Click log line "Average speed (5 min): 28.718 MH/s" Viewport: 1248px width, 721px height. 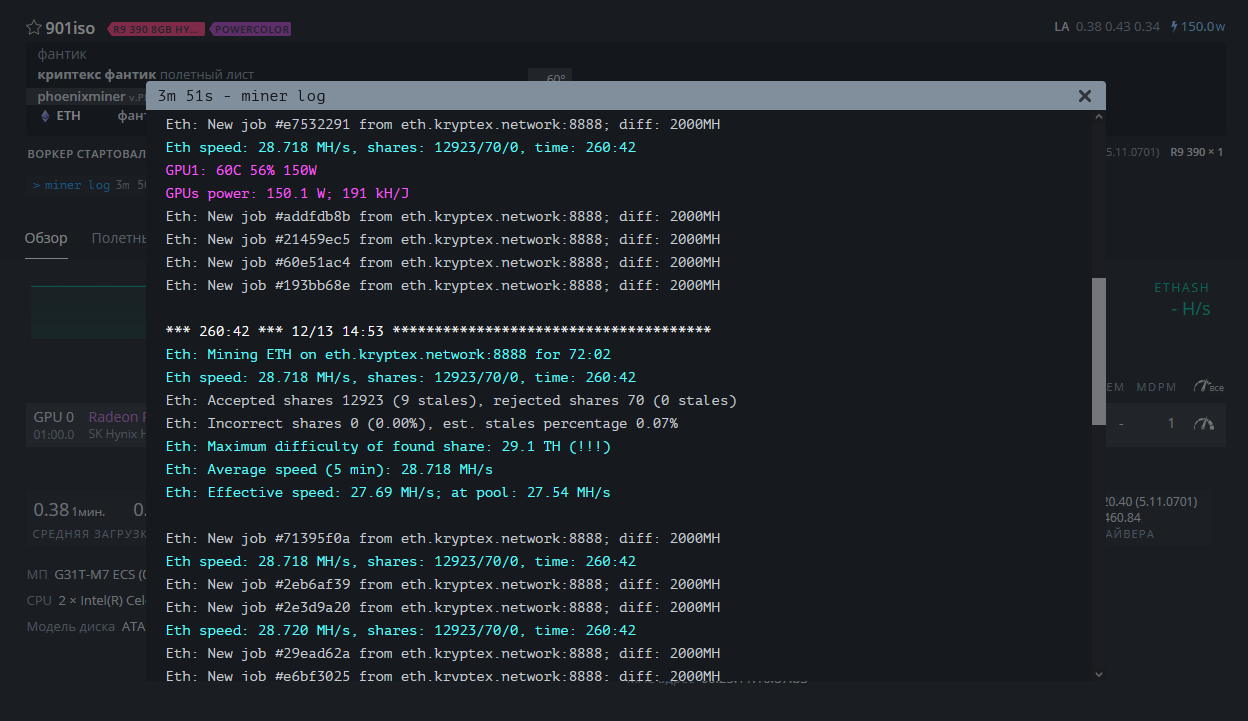[x=330, y=470]
